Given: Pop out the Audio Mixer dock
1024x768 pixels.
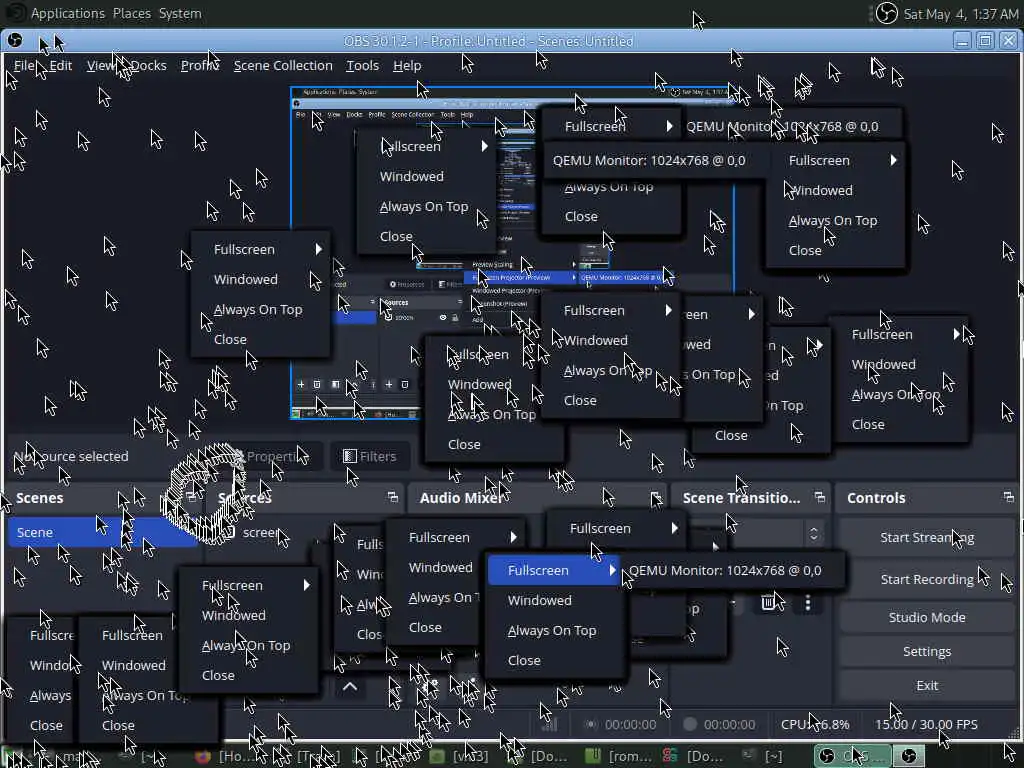Looking at the screenshot, I should 656,498.
